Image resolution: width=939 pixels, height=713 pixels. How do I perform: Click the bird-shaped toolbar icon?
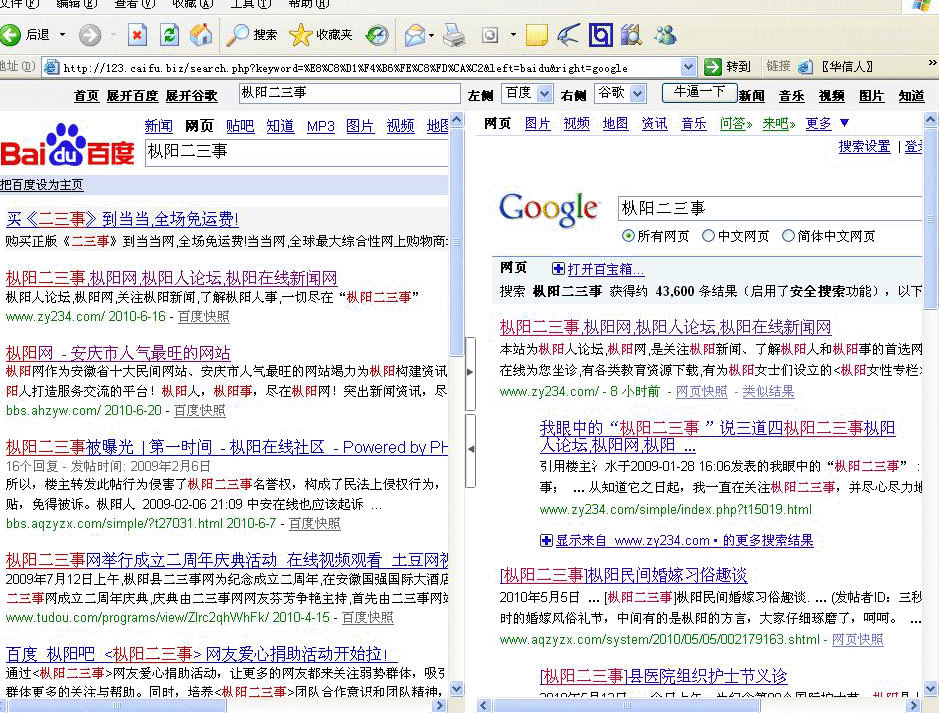(x=568, y=35)
